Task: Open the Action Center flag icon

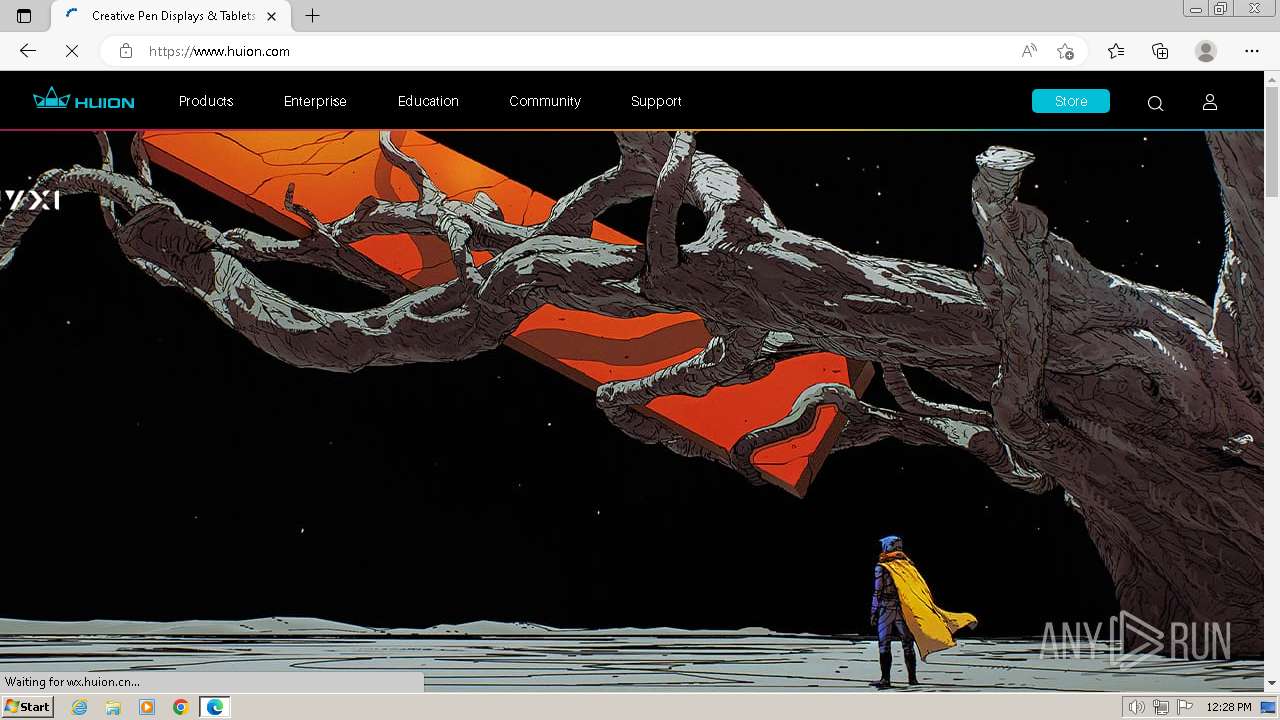Action: pyautogui.click(x=1185, y=707)
